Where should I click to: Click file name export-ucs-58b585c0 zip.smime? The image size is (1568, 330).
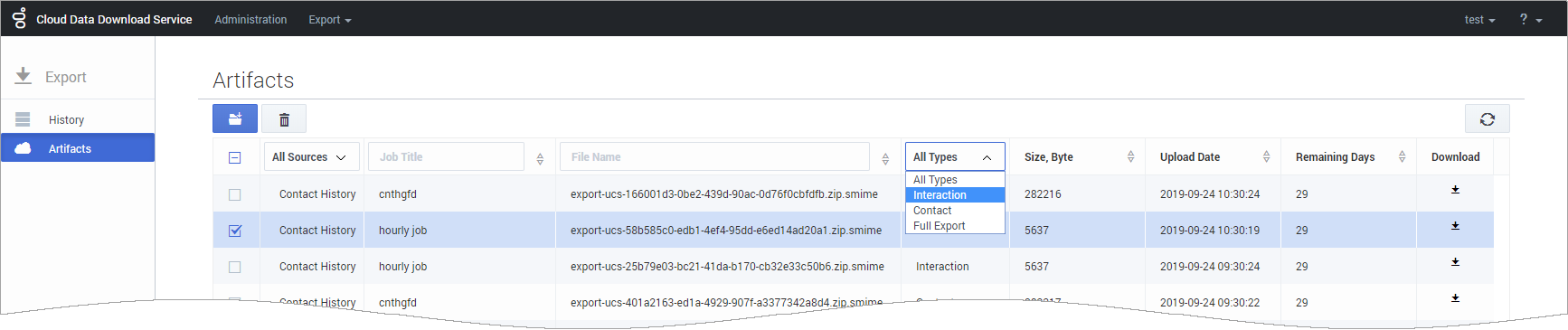click(x=726, y=231)
